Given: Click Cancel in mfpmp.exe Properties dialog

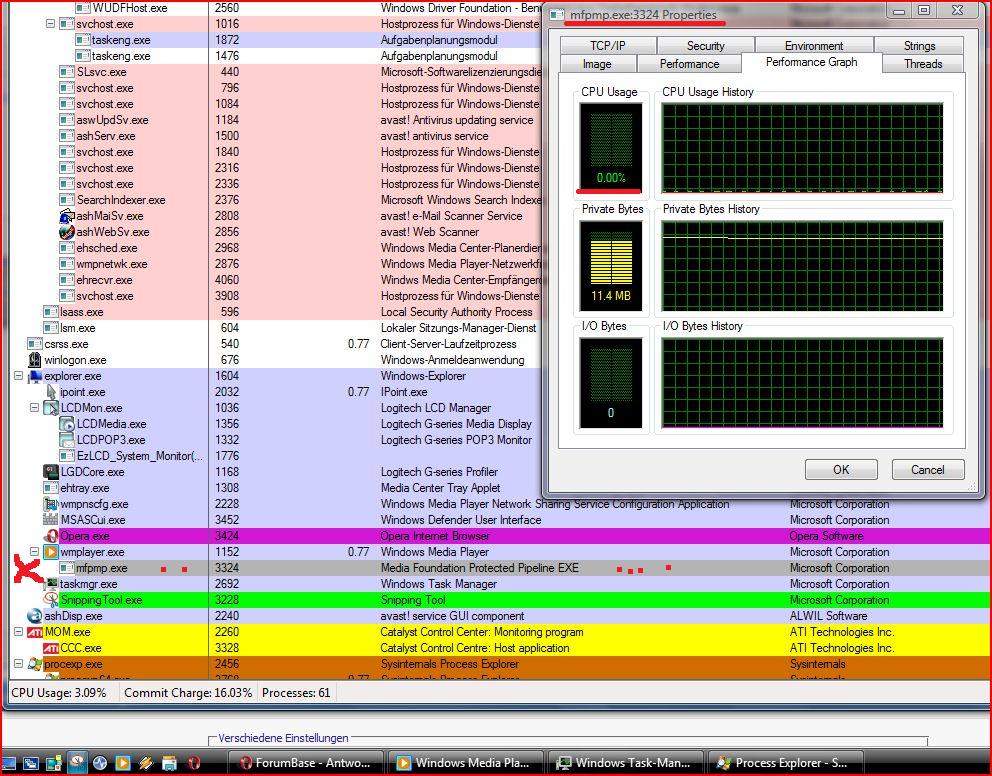Looking at the screenshot, I should 927,470.
